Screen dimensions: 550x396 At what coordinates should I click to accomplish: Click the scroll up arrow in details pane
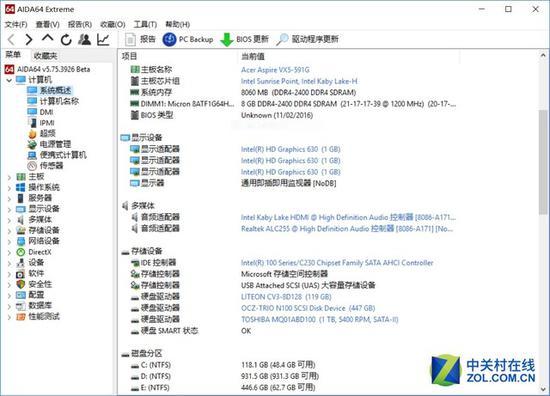(543, 55)
